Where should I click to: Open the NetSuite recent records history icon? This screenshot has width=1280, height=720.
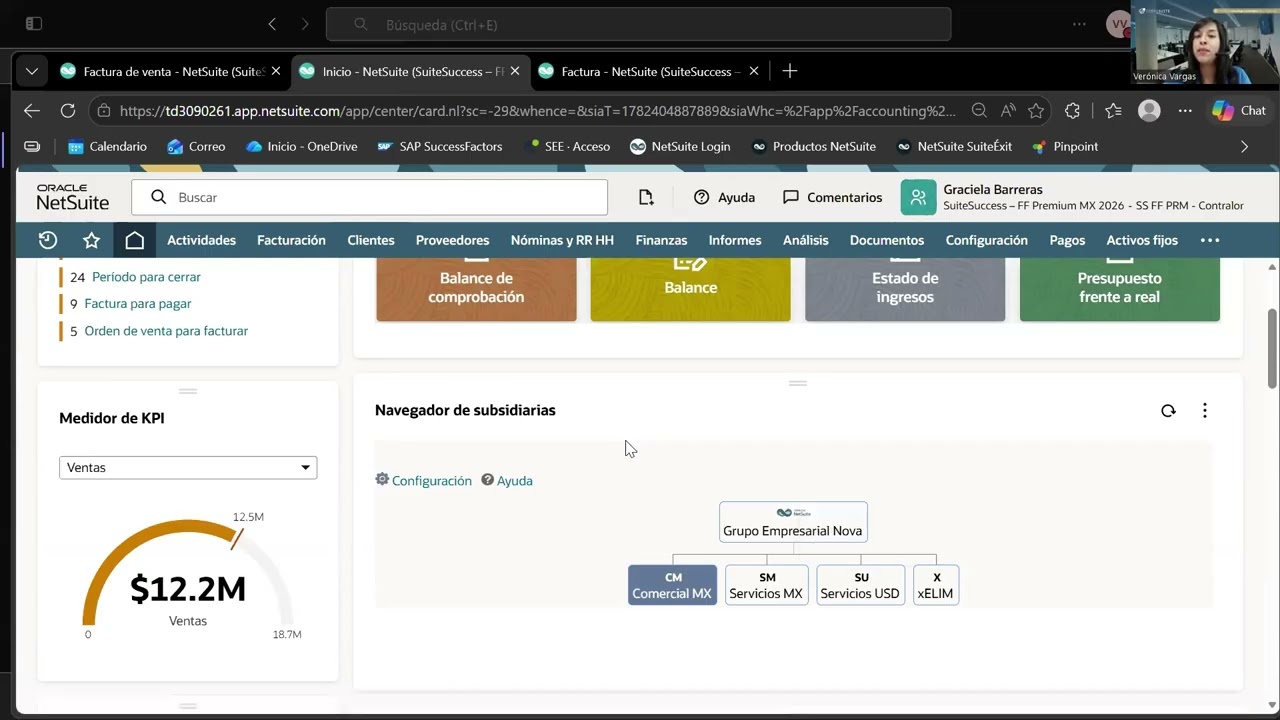point(48,240)
